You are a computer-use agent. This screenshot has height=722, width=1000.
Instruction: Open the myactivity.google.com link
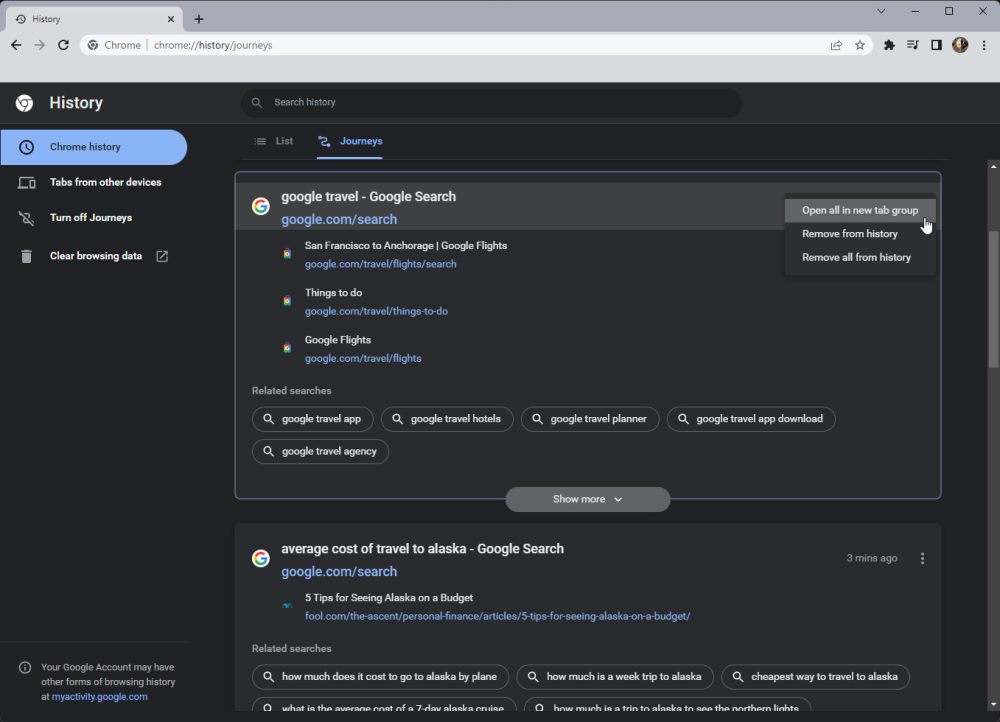99,696
